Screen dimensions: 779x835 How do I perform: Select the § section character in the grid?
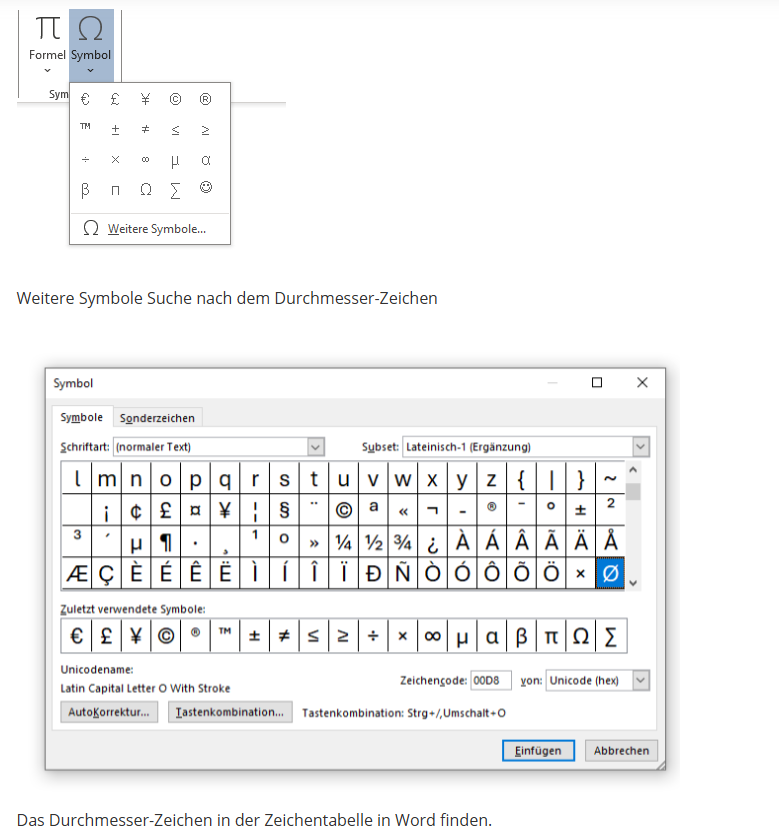pos(284,510)
